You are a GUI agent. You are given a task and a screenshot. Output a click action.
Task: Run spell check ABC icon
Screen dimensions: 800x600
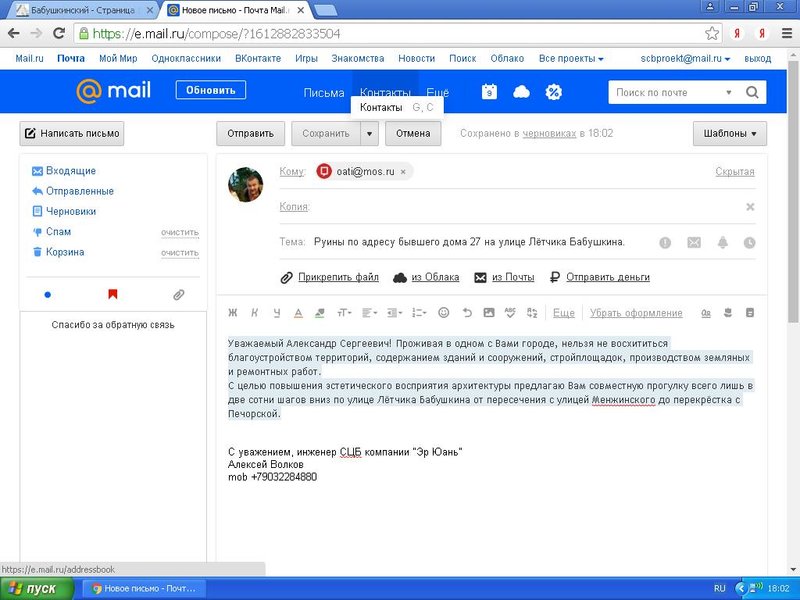(511, 313)
